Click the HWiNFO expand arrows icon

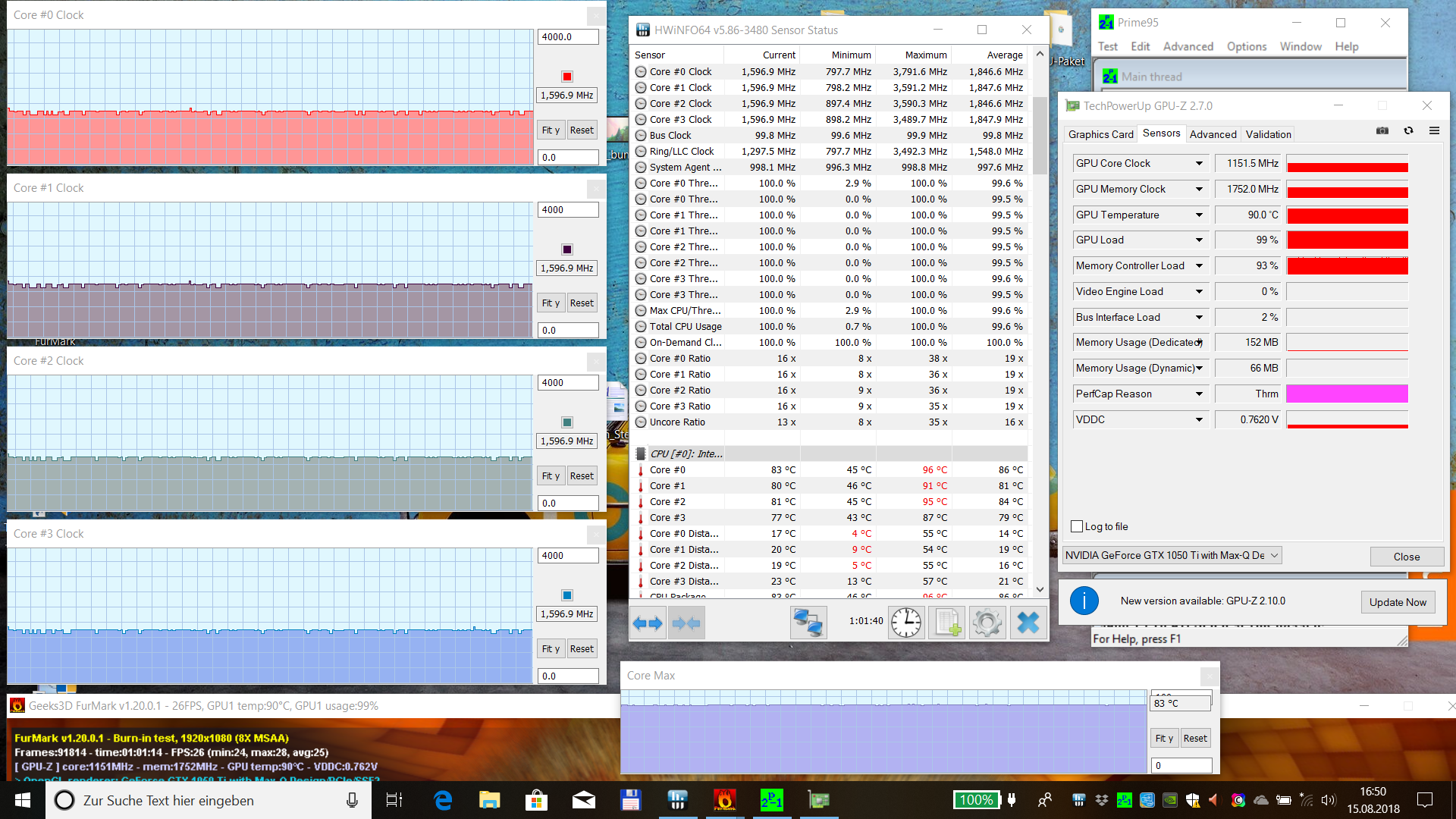click(648, 623)
